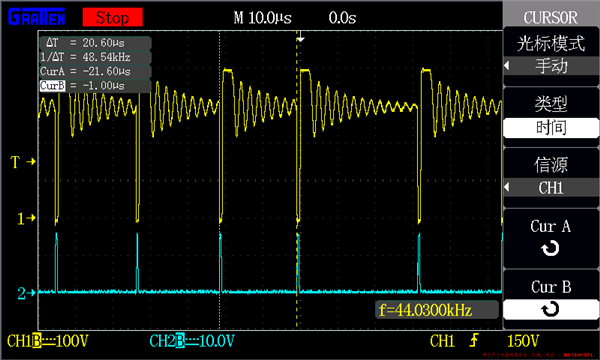600x360 pixels.
Task: Click the cyan channel 2 ground marker
Action: 26,293
